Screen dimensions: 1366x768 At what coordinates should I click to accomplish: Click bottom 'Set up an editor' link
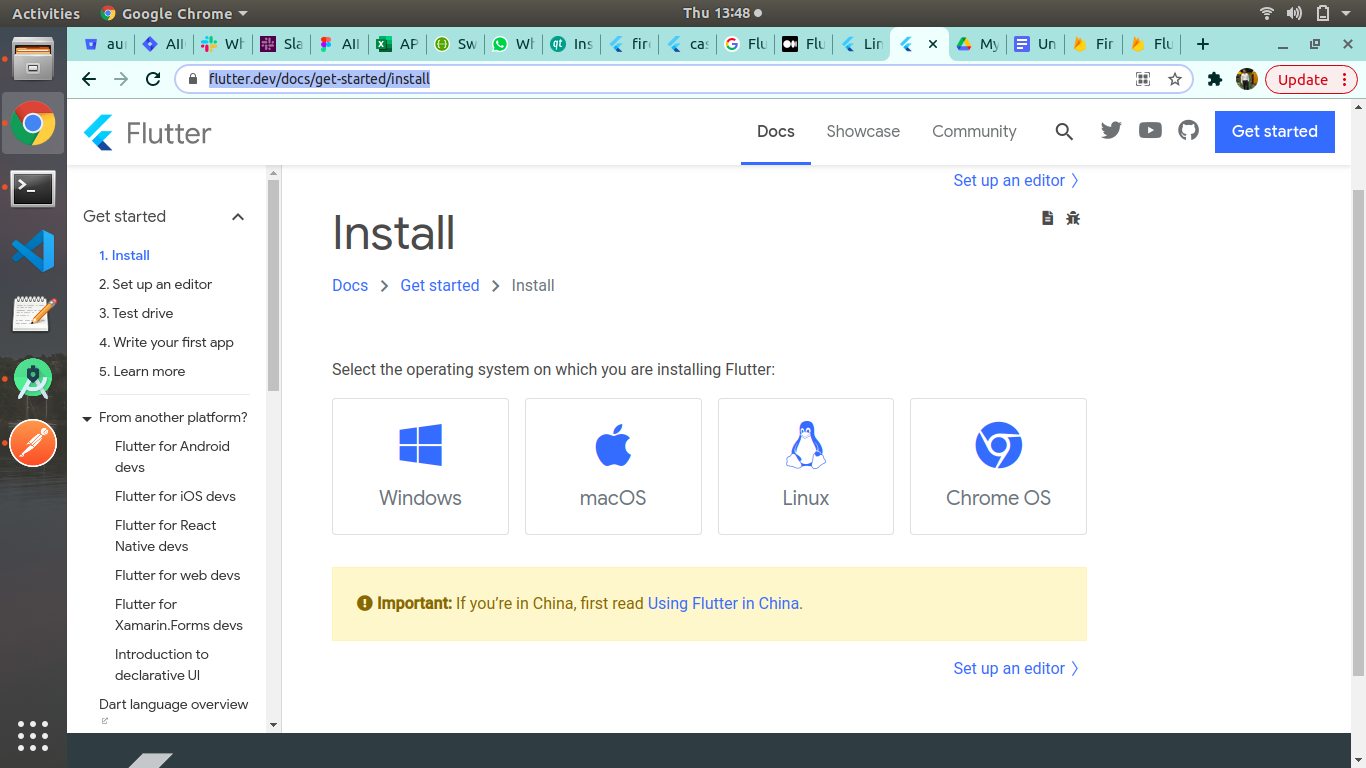coord(1016,668)
